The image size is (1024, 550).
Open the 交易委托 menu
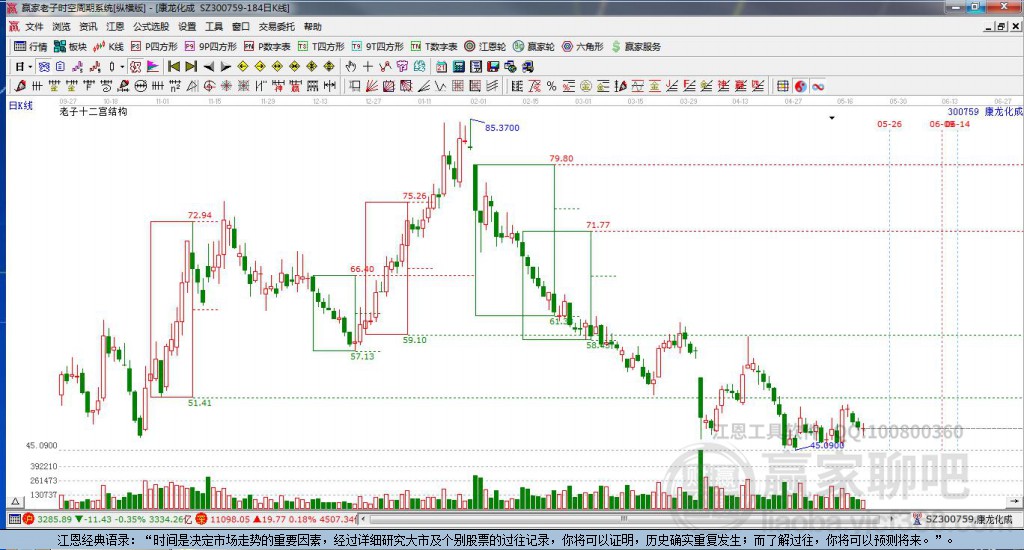tap(276, 27)
